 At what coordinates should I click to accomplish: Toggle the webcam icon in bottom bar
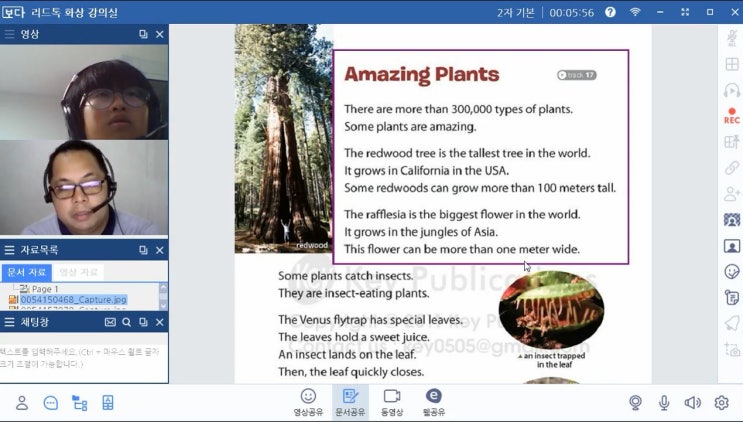[x=635, y=403]
